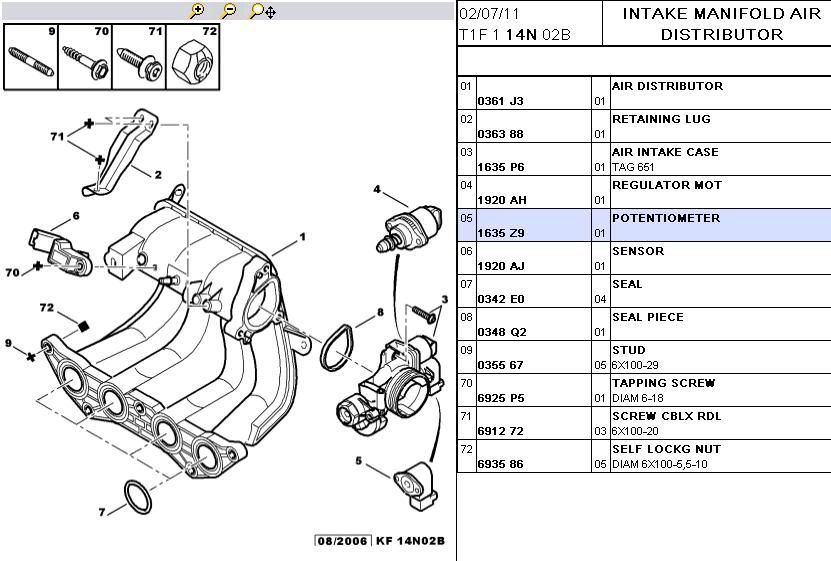The height and width of the screenshot is (561, 831).
Task: Click part number 0355 67
Action: (x=500, y=365)
